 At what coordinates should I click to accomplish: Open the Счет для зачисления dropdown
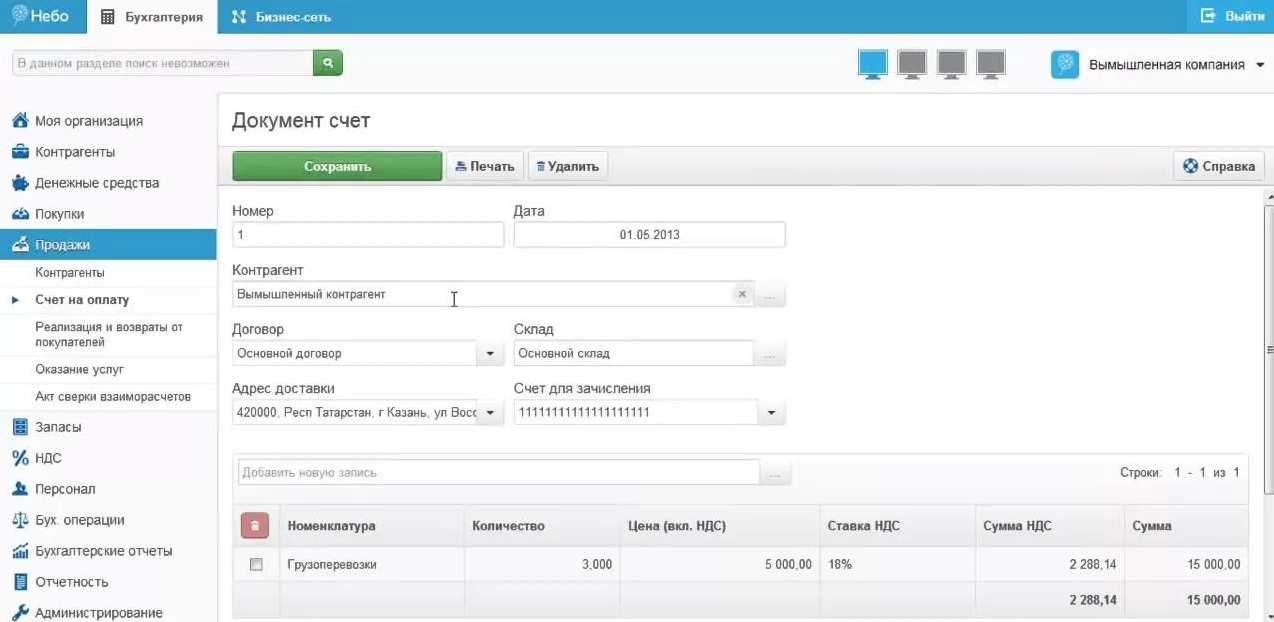(770, 412)
